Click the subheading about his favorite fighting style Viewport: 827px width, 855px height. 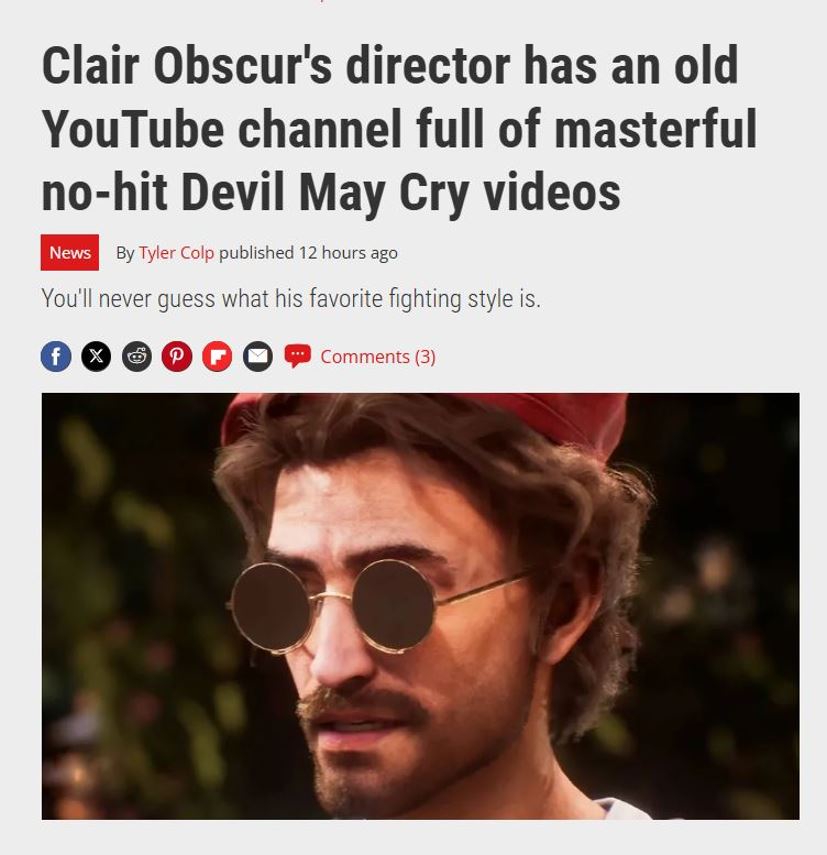pyautogui.click(x=291, y=299)
